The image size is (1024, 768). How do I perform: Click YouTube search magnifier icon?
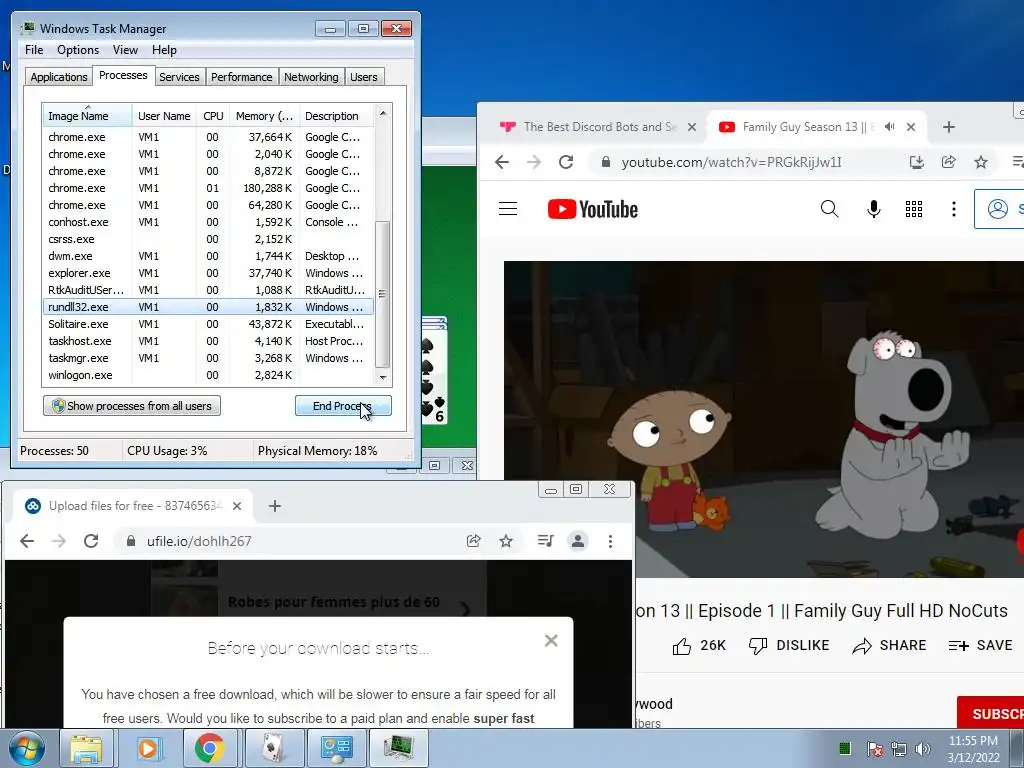point(829,209)
